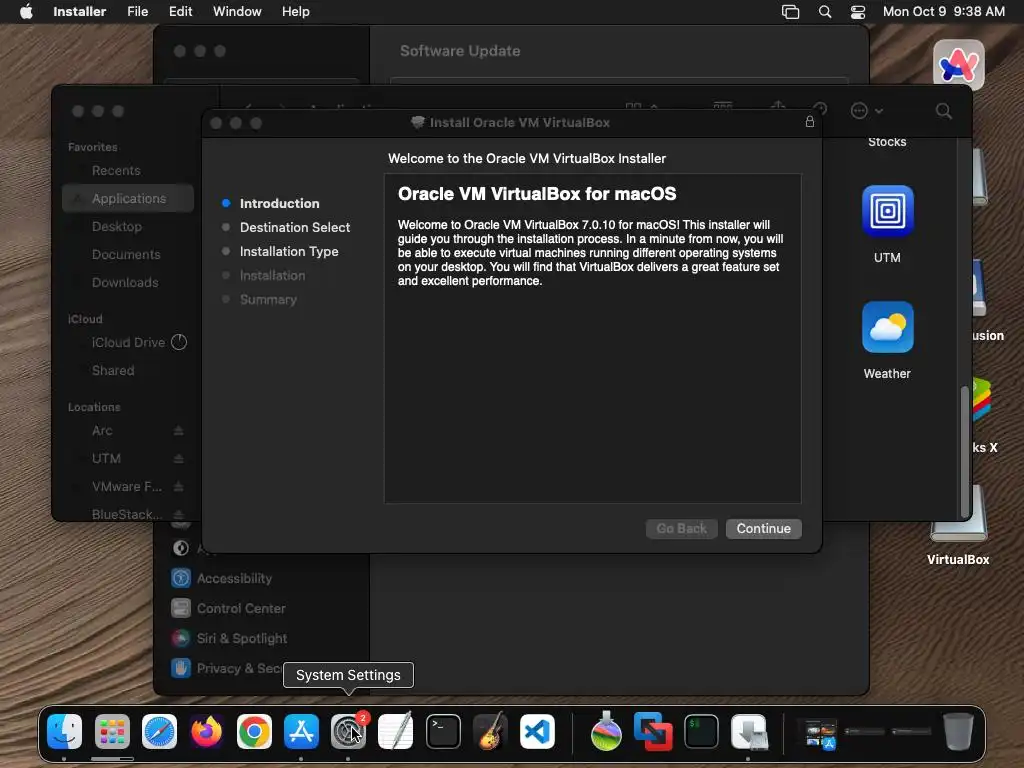The image size is (1024, 768).
Task: Open Control Center from menu bar
Action: 857,12
